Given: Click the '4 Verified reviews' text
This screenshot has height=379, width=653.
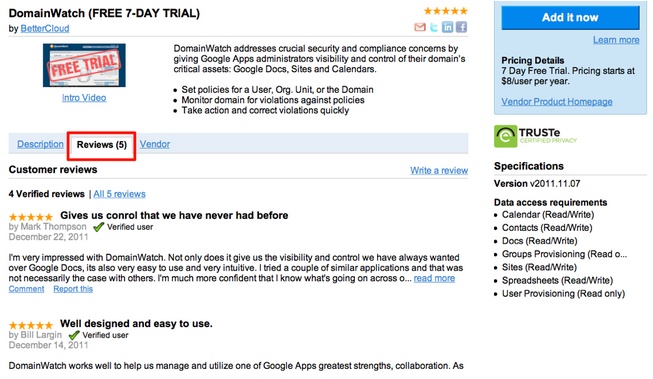Looking at the screenshot, I should tap(47, 194).
